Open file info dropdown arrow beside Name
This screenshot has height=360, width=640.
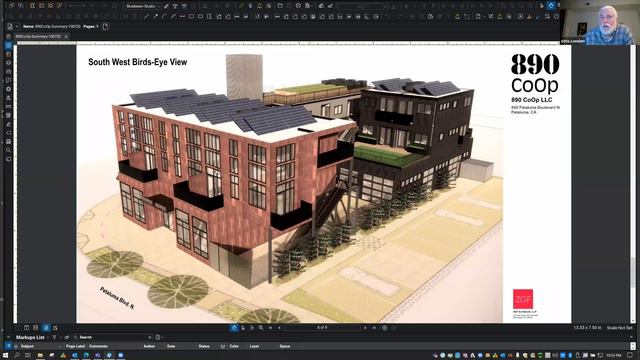tap(17, 27)
